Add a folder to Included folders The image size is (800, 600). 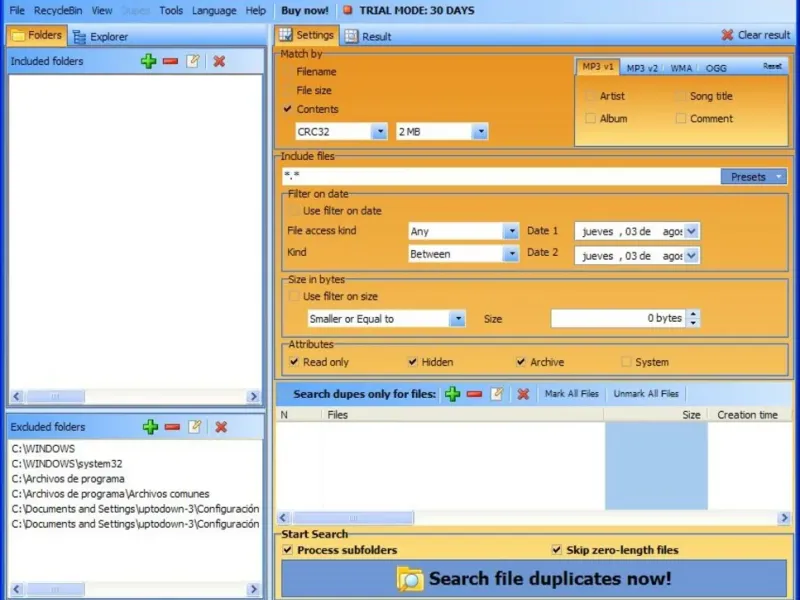point(148,61)
